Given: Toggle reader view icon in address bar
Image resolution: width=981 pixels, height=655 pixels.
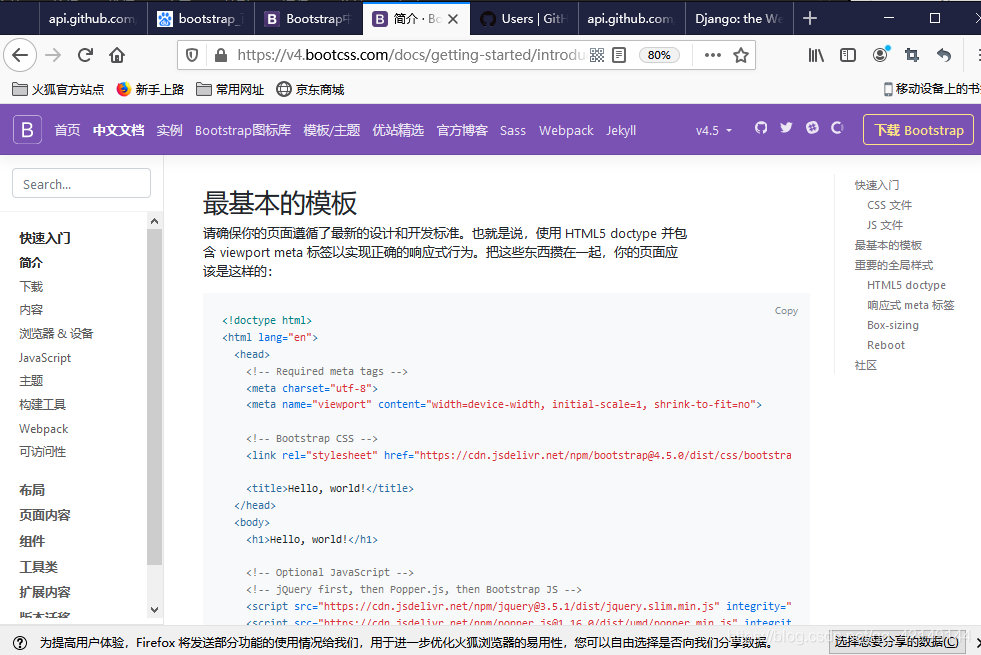Looking at the screenshot, I should click(619, 55).
